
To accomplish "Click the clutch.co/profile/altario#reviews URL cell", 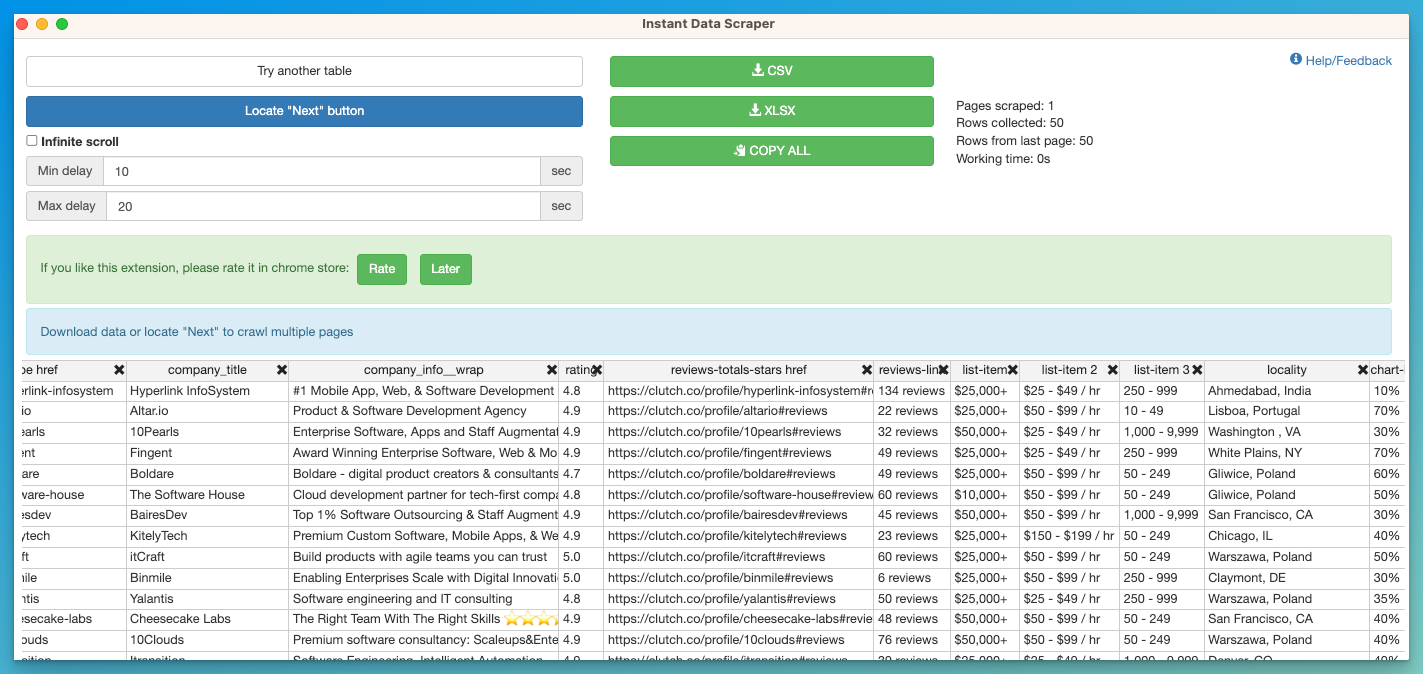I will coord(739,411).
